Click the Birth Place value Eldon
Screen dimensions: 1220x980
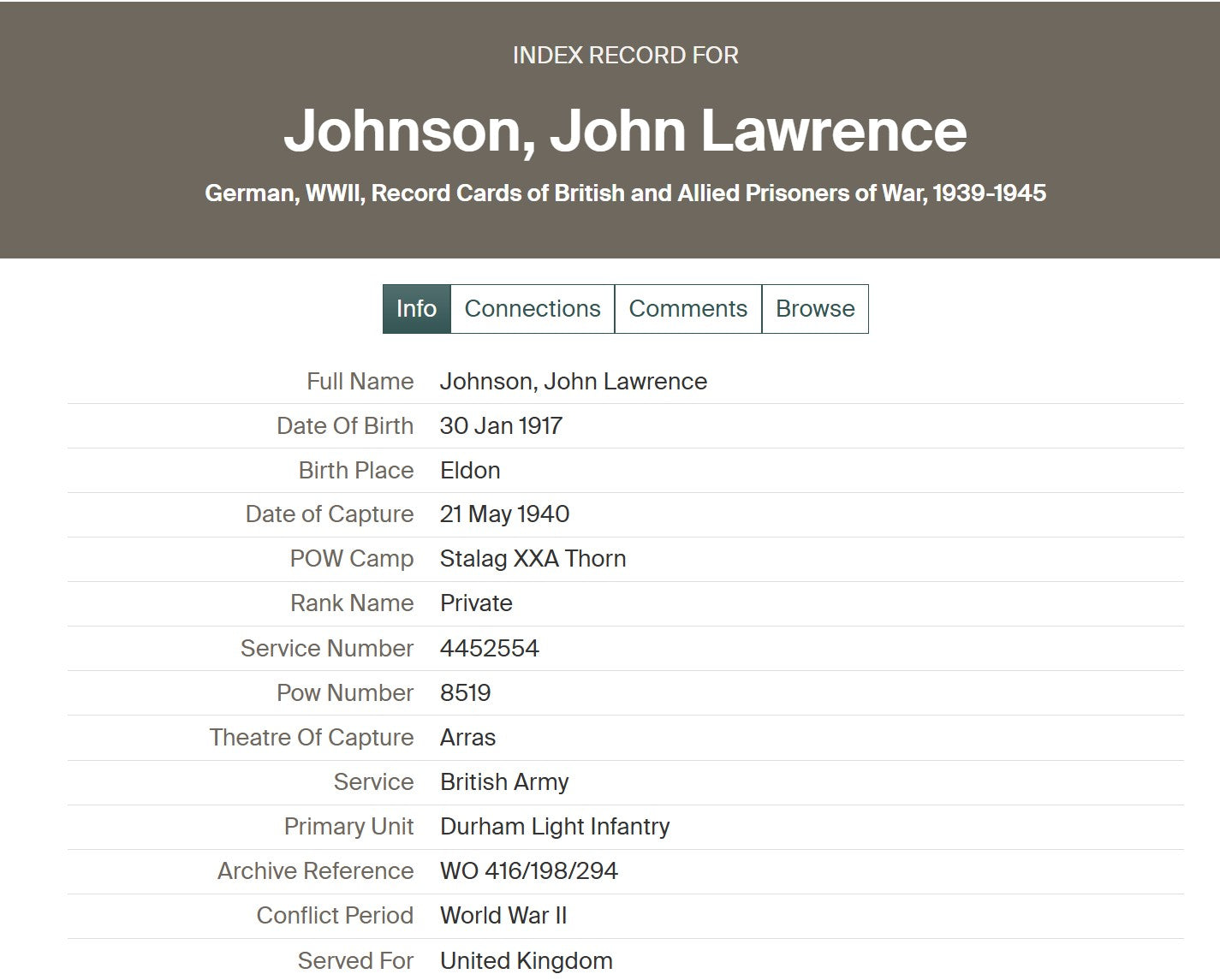[x=470, y=471]
